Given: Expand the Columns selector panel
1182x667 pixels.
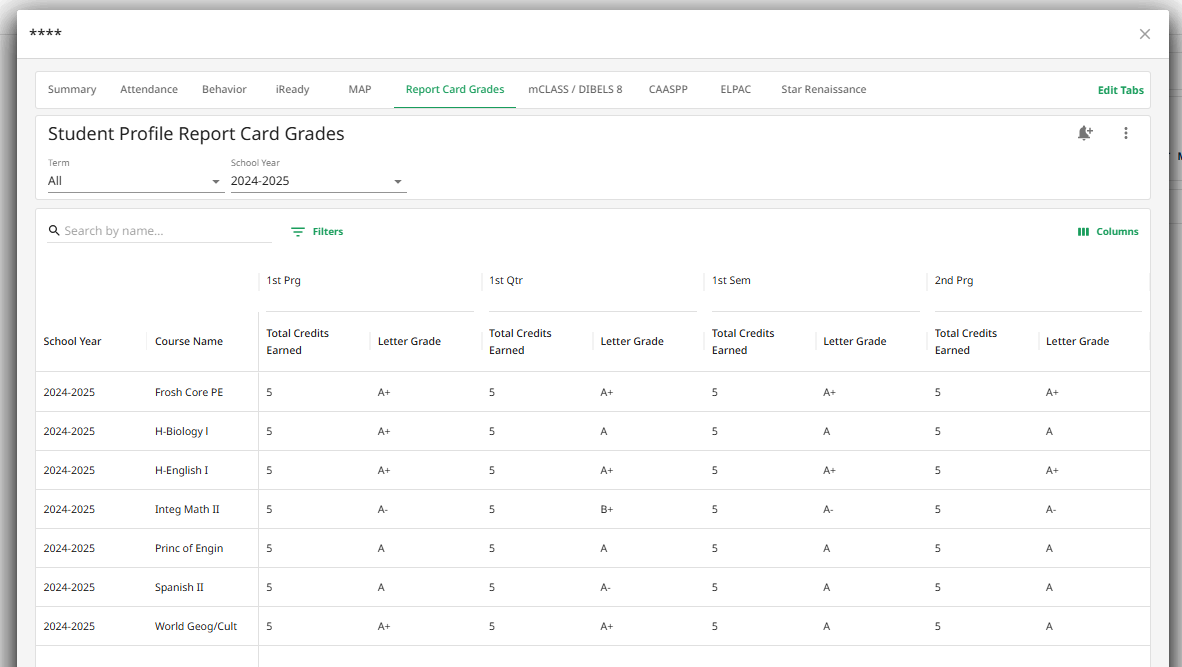Looking at the screenshot, I should [1108, 231].
